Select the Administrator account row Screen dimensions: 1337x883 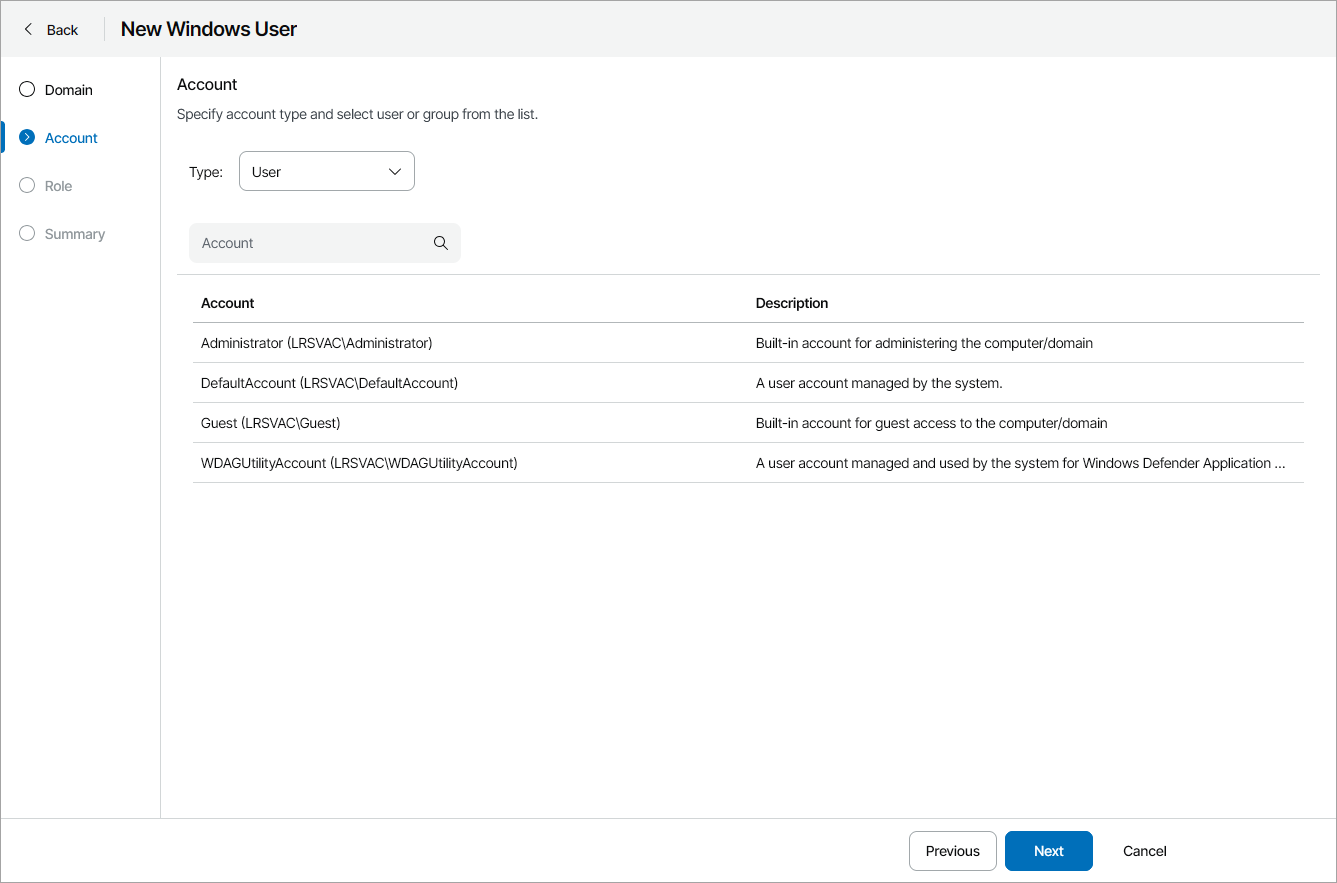click(317, 343)
